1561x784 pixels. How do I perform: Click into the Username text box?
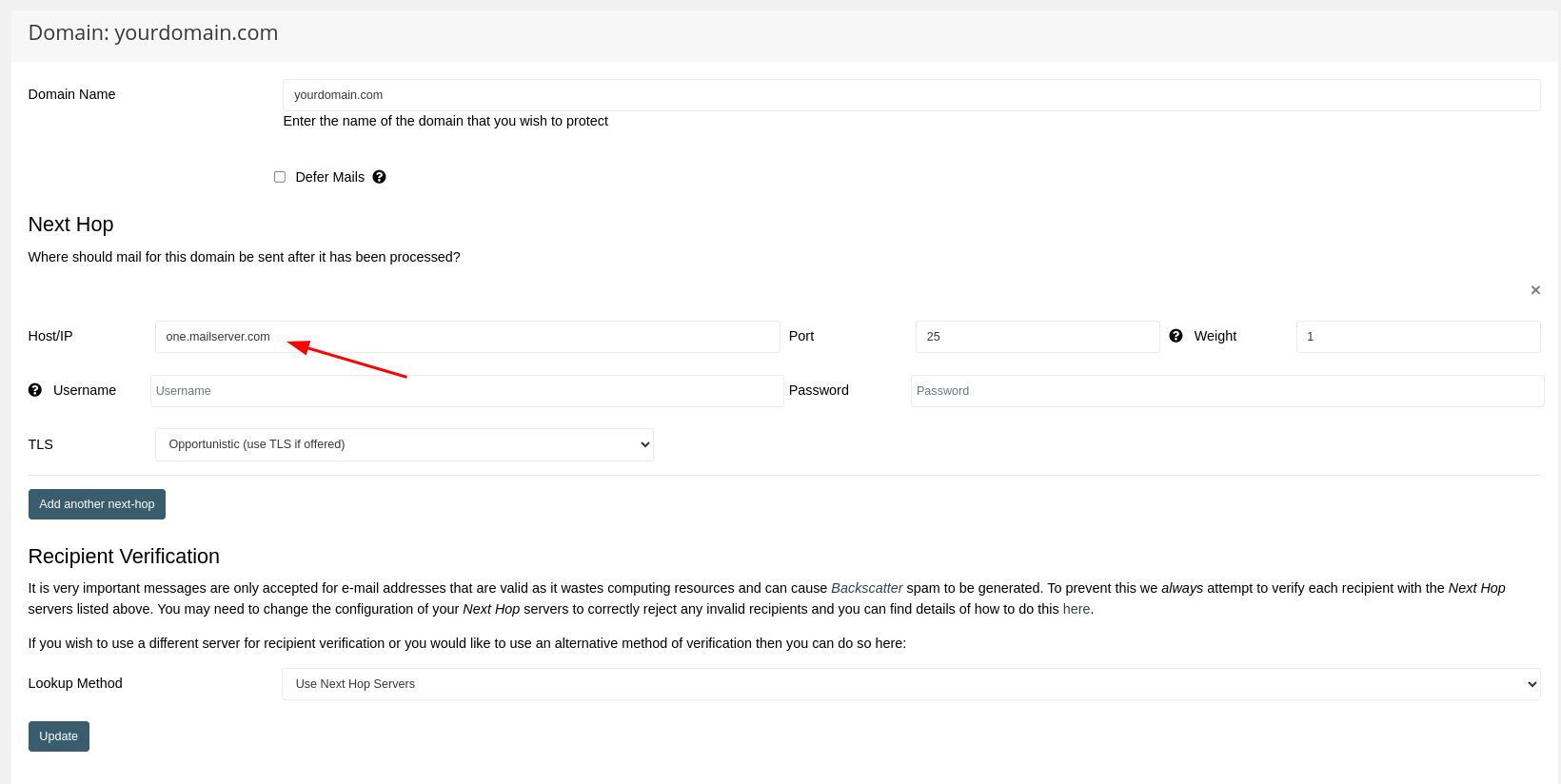click(x=466, y=391)
